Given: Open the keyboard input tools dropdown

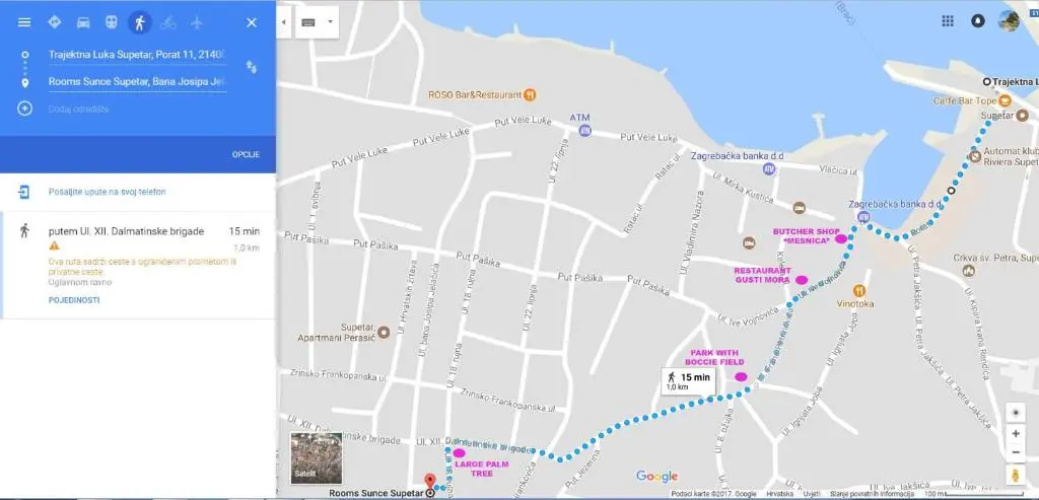Looking at the screenshot, I should 317,23.
